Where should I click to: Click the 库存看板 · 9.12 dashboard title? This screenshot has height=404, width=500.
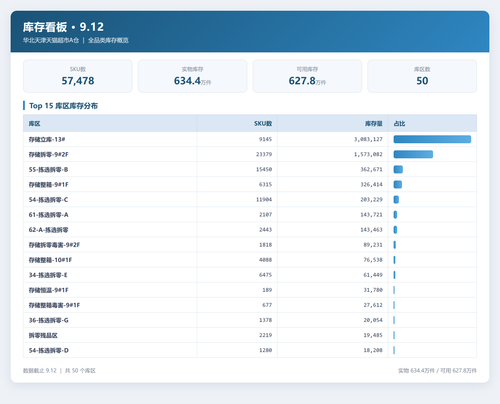pyautogui.click(x=63, y=27)
